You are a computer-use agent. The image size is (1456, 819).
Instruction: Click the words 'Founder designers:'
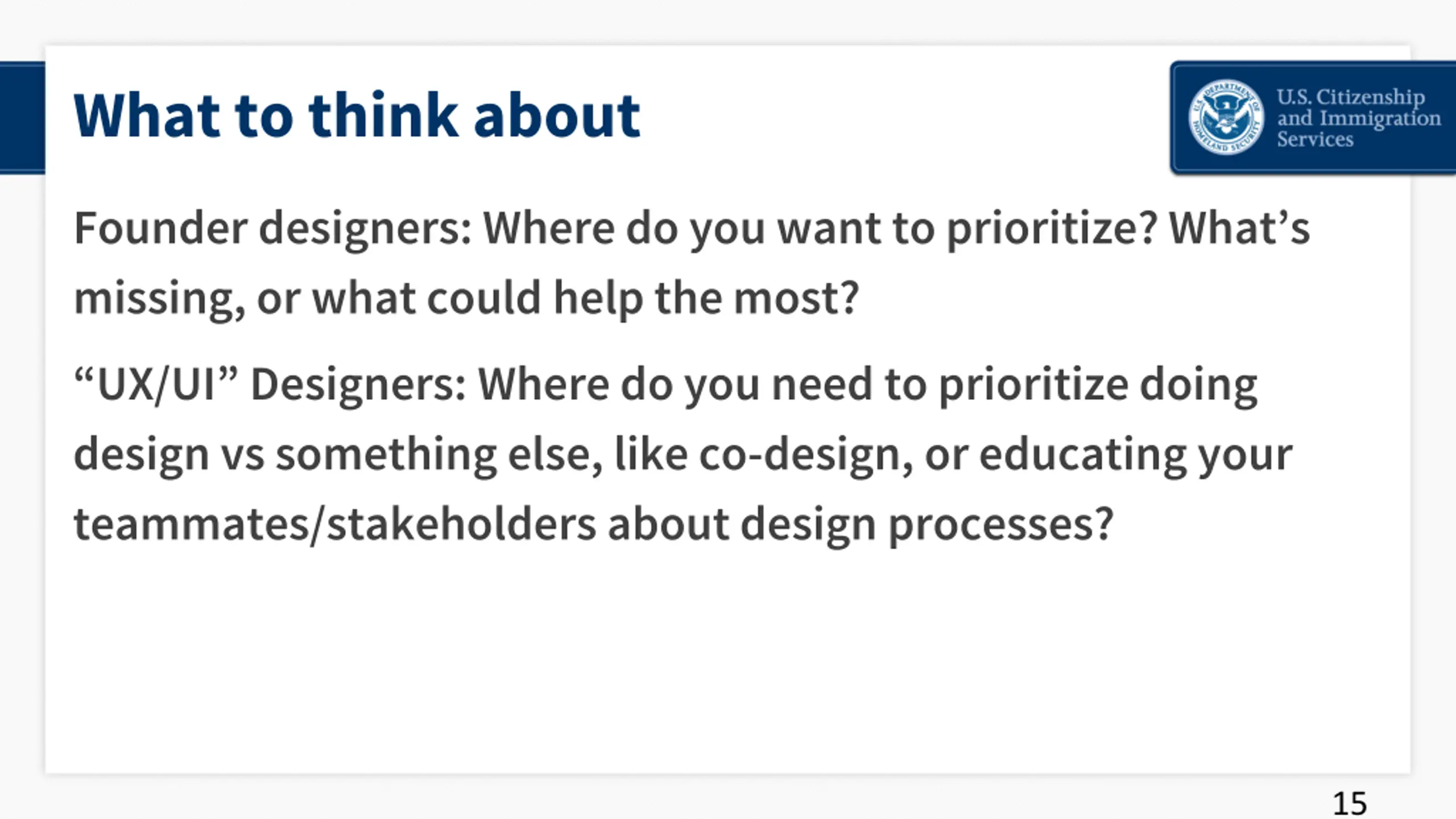point(273,229)
